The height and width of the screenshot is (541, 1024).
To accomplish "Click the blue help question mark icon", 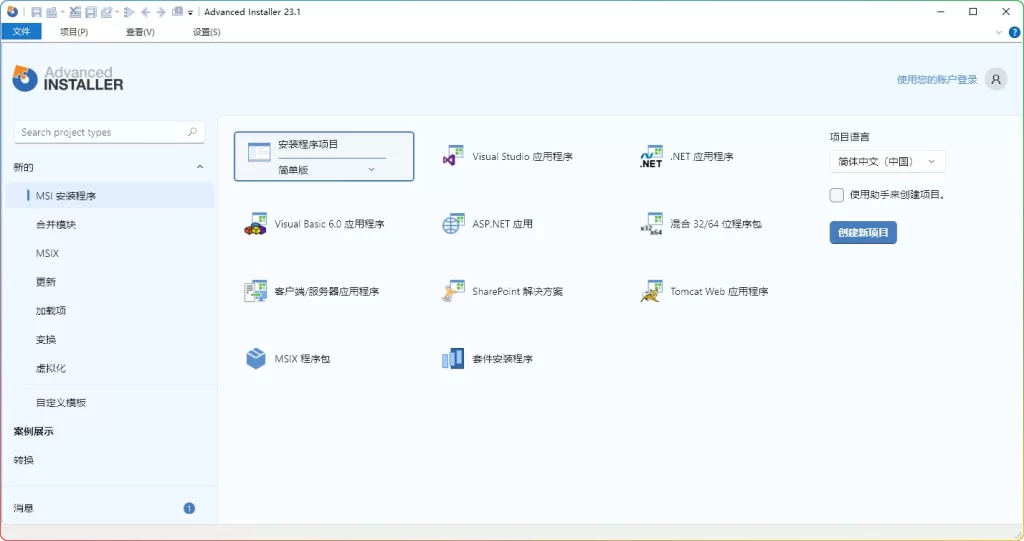I will click(x=1014, y=32).
